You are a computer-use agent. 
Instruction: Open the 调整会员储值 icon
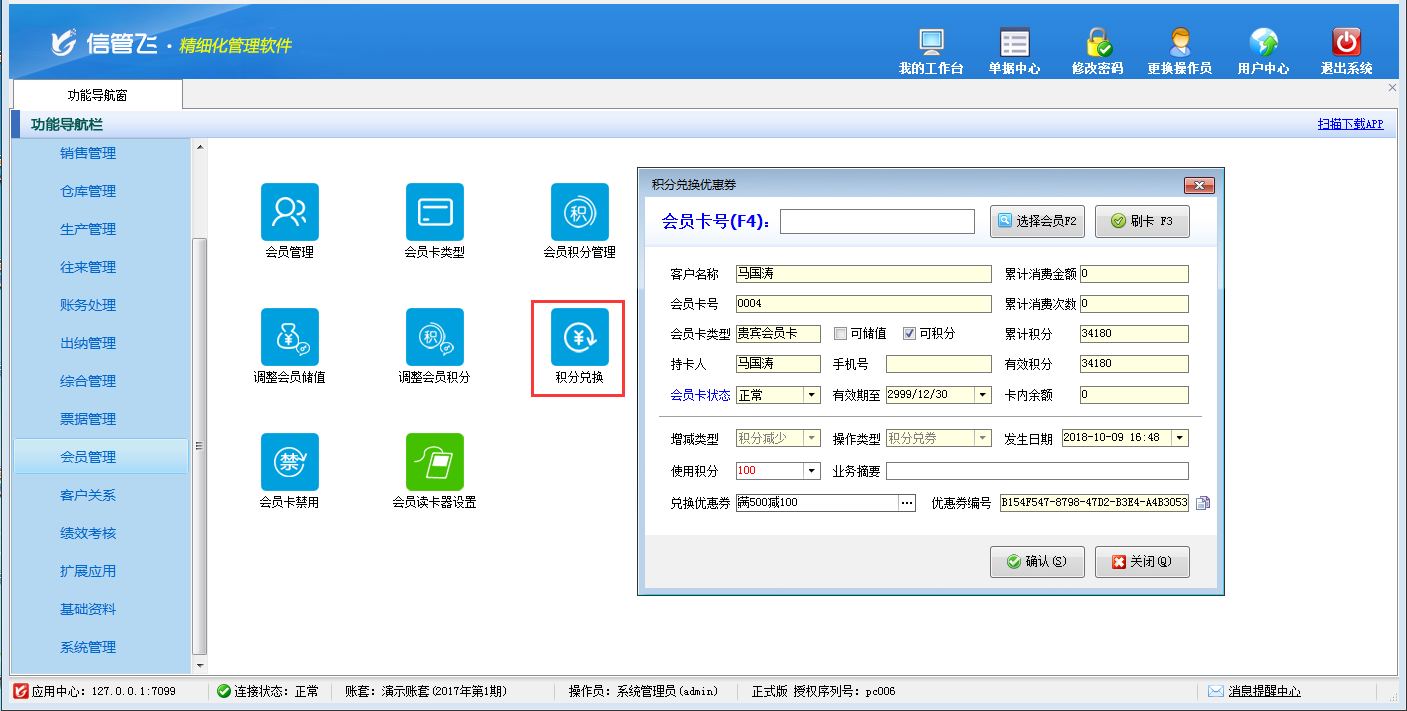coord(289,337)
